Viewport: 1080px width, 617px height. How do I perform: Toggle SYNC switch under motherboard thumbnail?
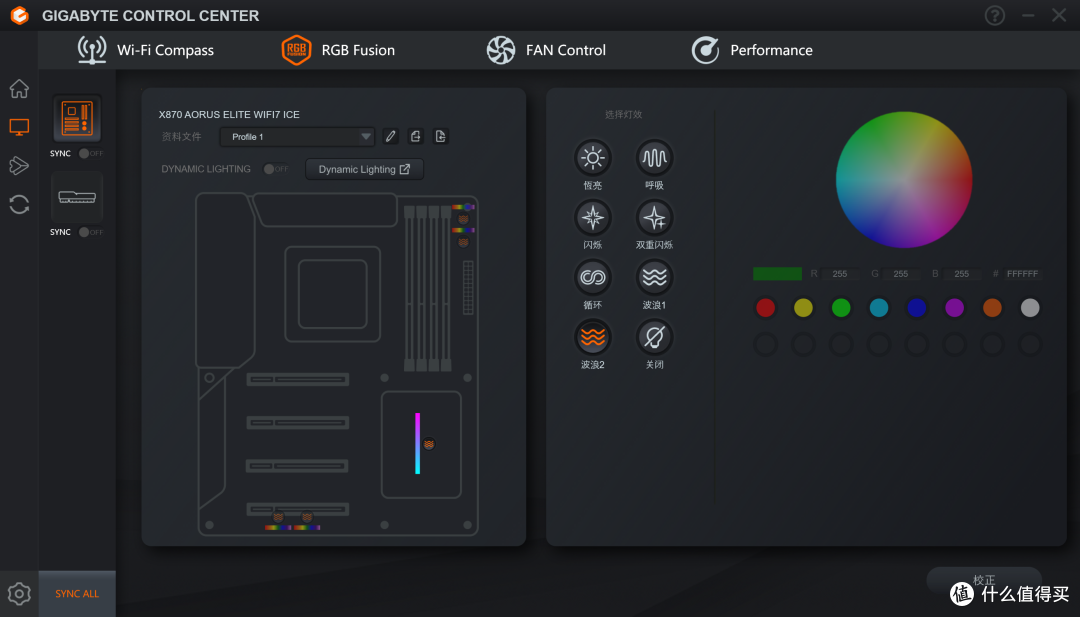click(x=90, y=154)
